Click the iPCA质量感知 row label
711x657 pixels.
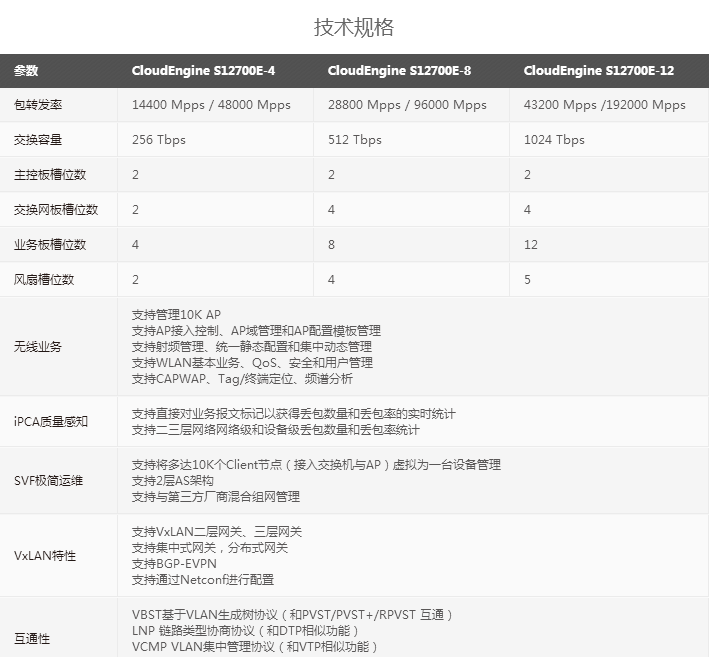[x=50, y=421]
